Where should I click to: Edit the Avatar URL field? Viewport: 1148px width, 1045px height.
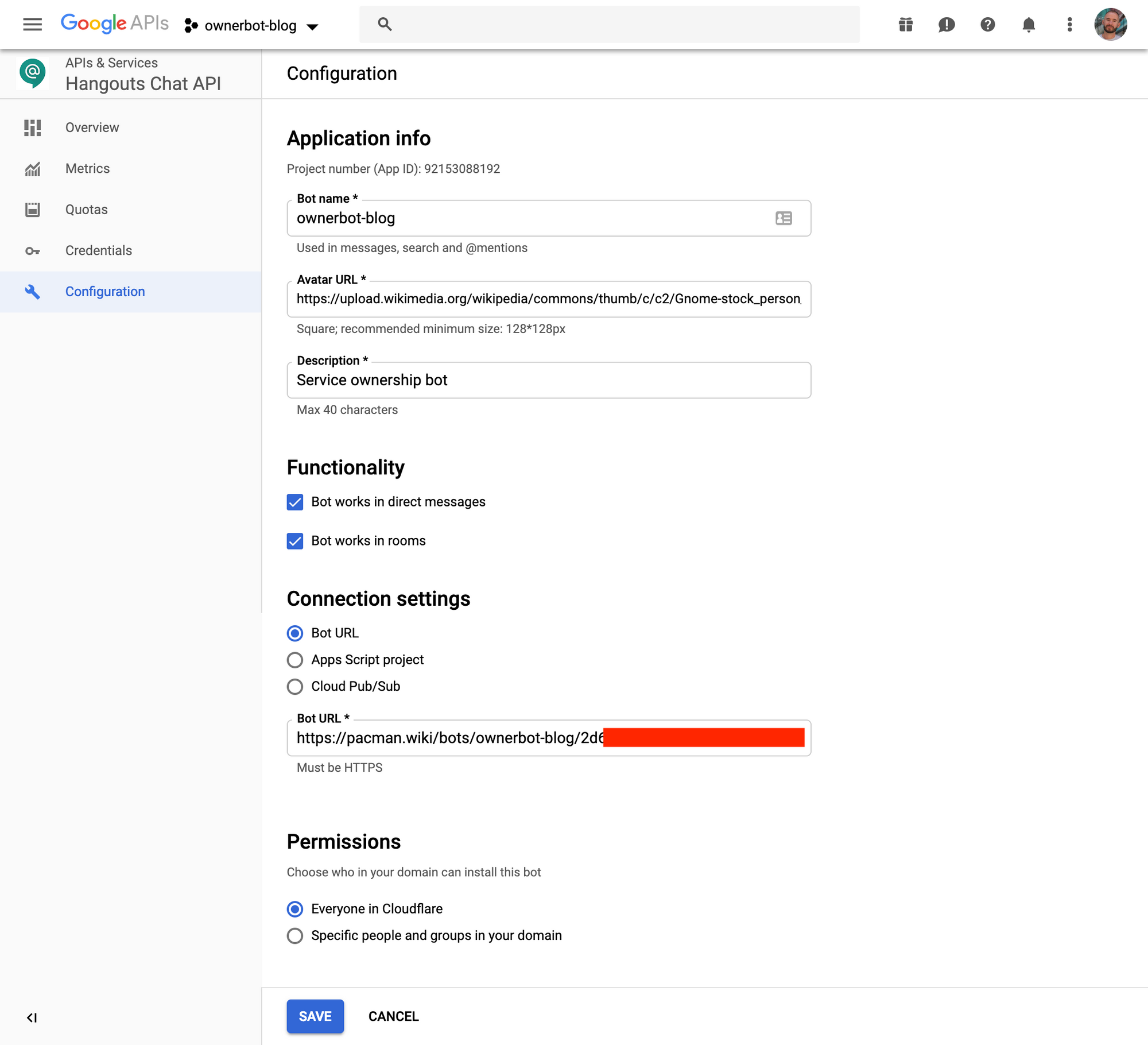point(549,299)
